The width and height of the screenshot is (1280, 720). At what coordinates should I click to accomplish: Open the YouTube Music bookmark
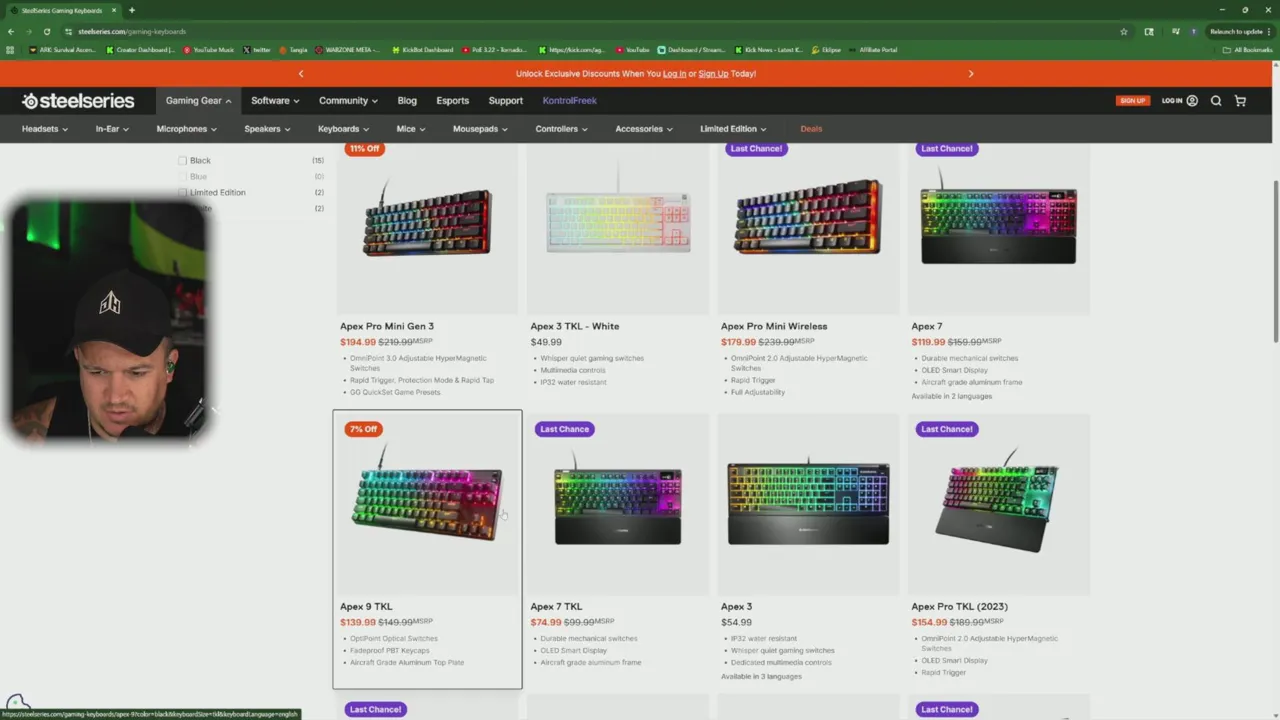pos(209,49)
